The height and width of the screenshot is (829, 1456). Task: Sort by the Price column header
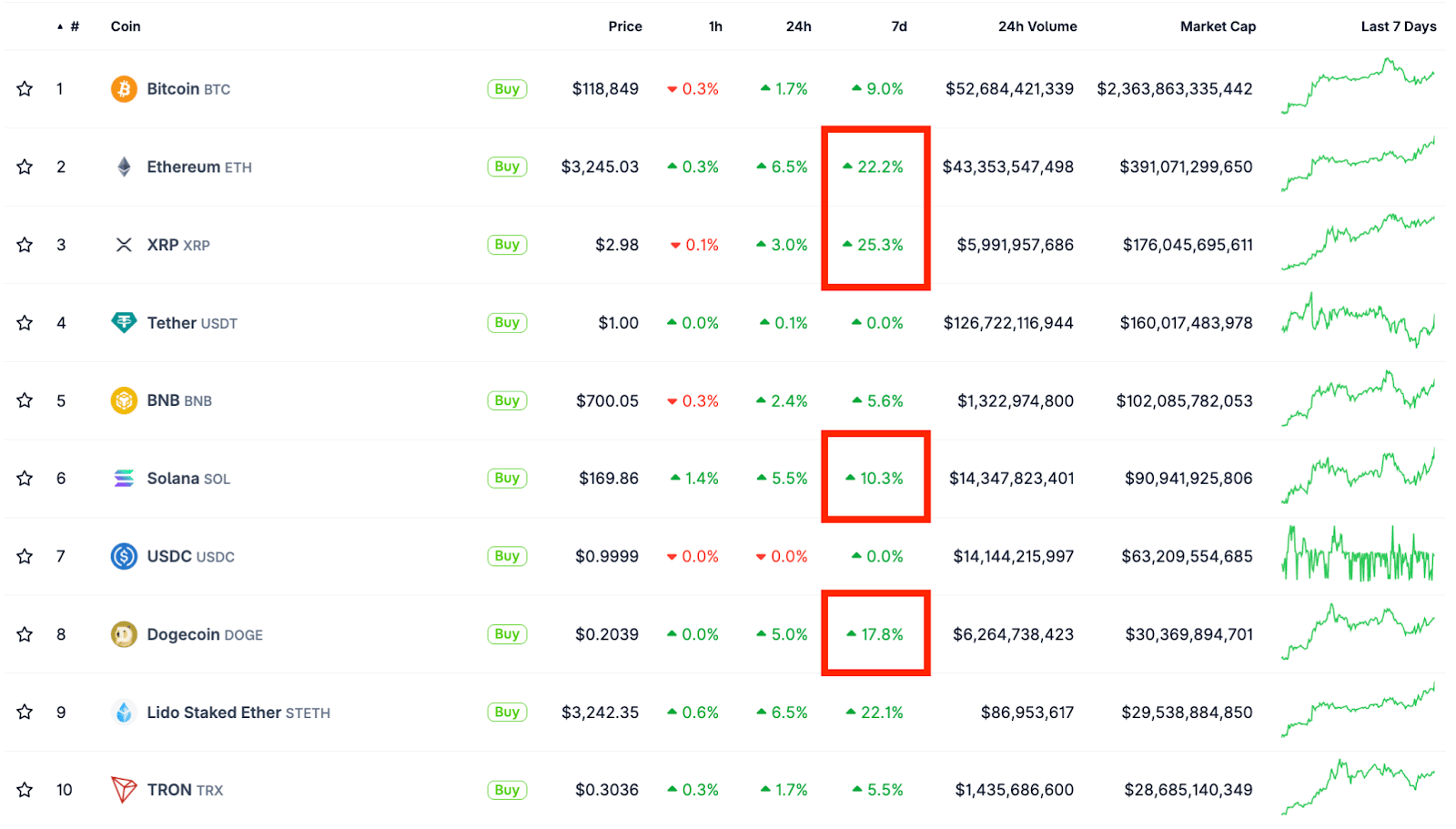click(625, 26)
